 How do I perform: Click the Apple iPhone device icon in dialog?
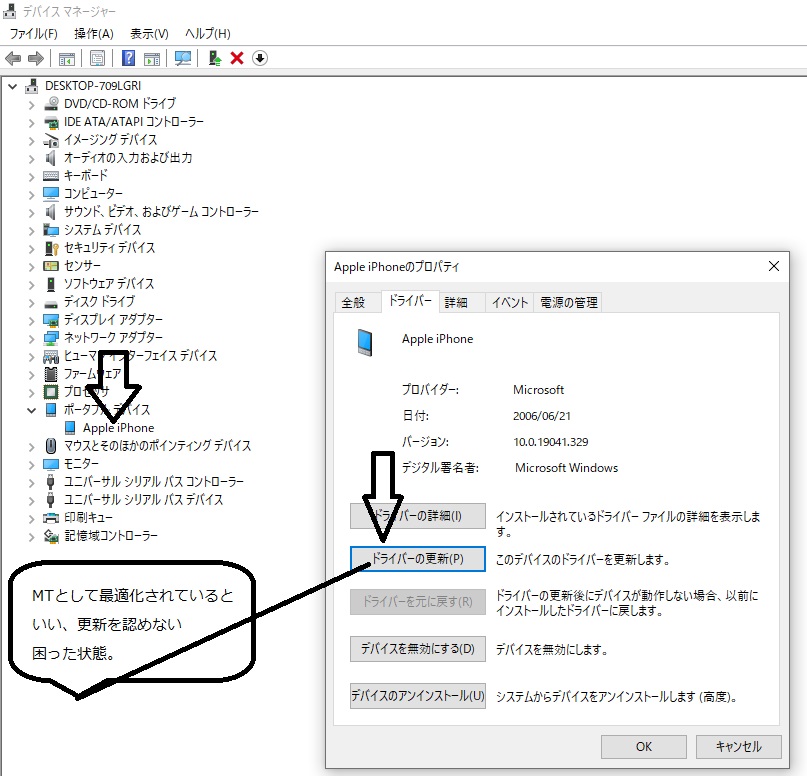click(365, 342)
